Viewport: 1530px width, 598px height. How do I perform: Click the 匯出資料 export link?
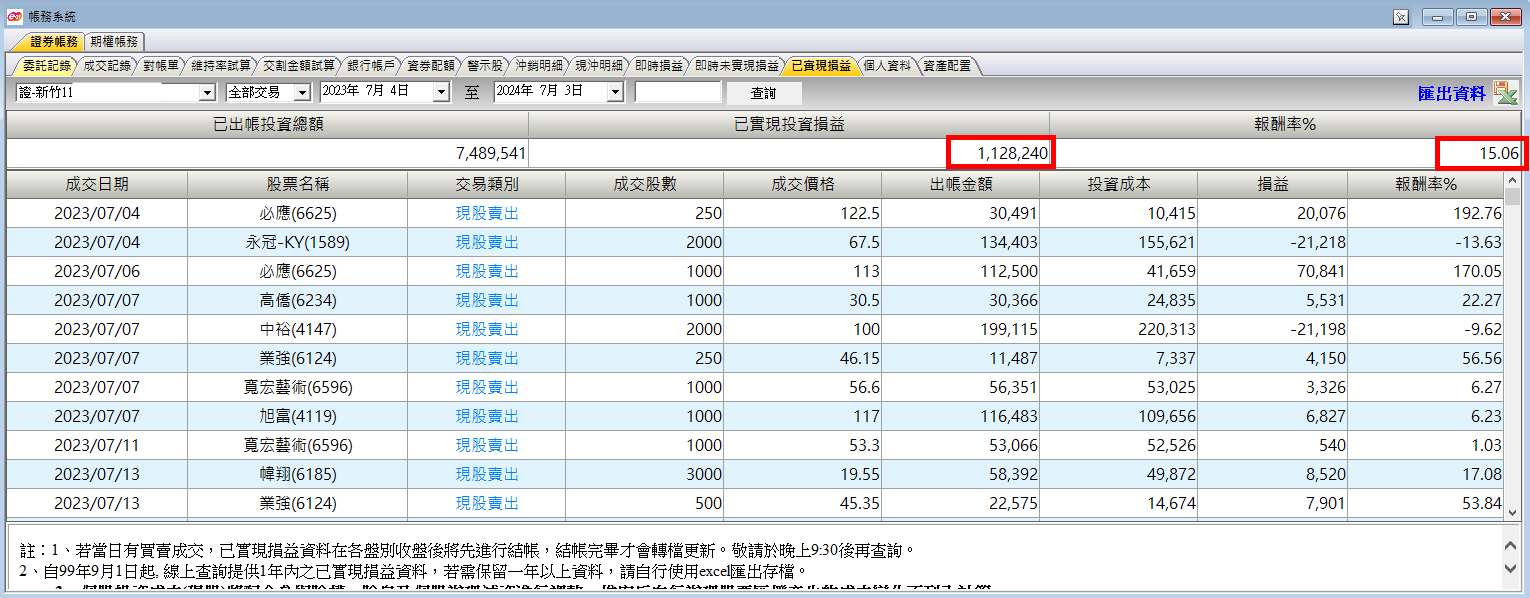(1452, 93)
